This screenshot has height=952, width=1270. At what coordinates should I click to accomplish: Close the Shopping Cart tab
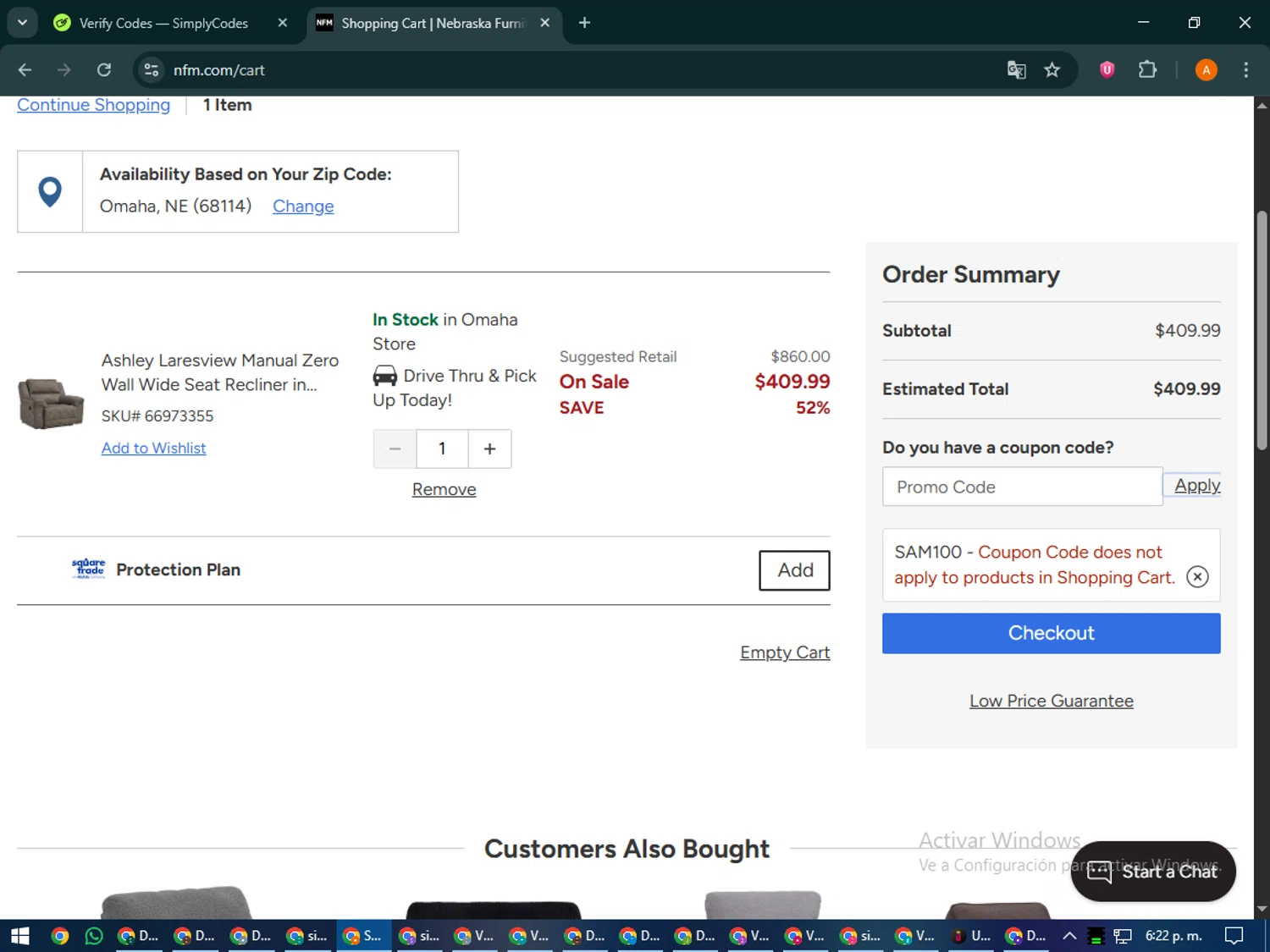tap(545, 23)
